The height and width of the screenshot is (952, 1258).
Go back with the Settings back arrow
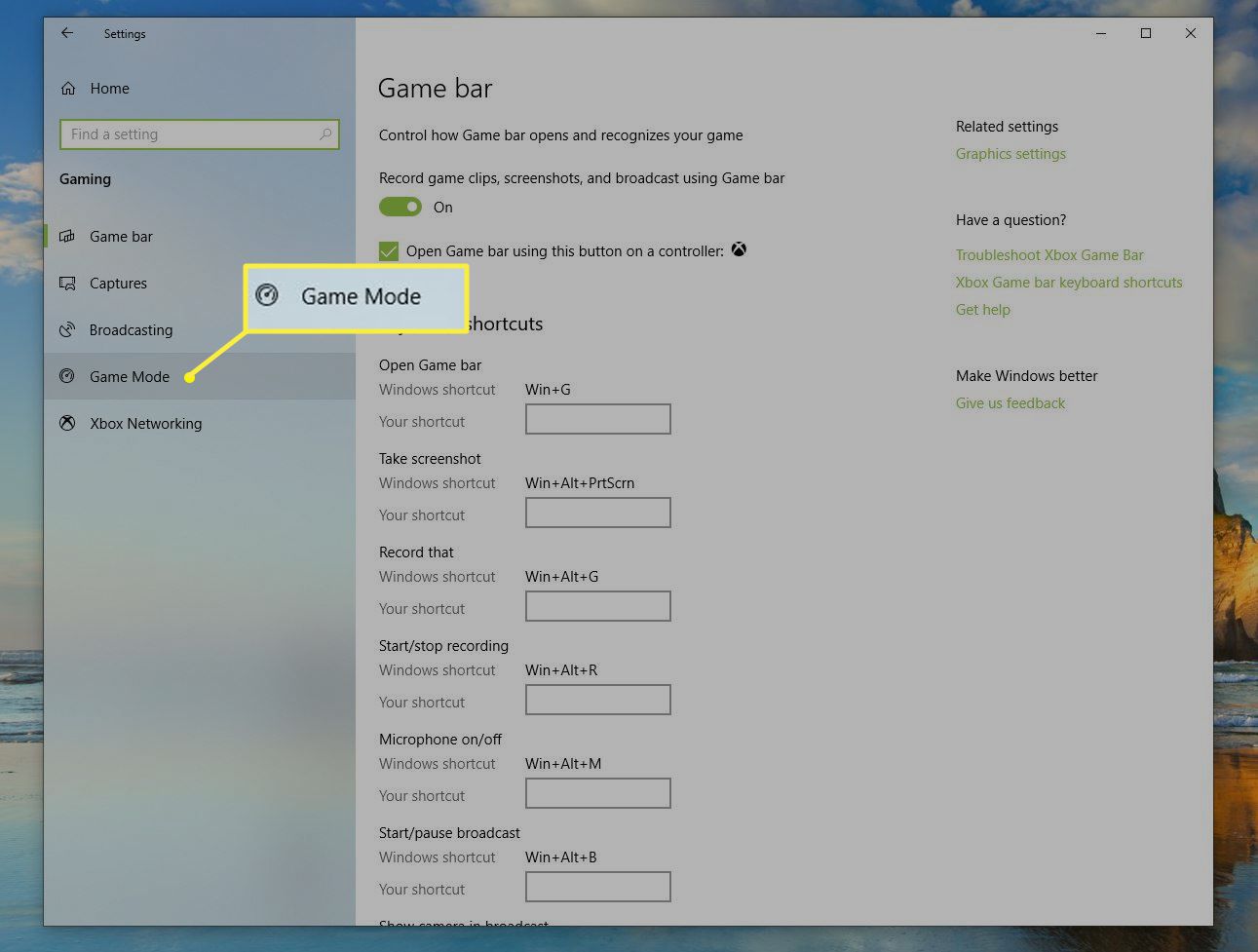[x=67, y=33]
